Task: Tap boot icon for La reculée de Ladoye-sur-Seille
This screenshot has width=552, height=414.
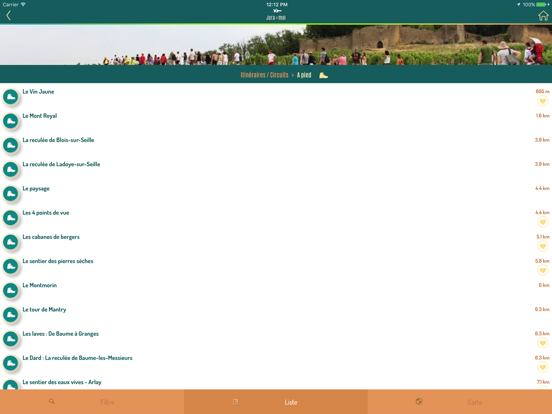Action: pos(11,169)
